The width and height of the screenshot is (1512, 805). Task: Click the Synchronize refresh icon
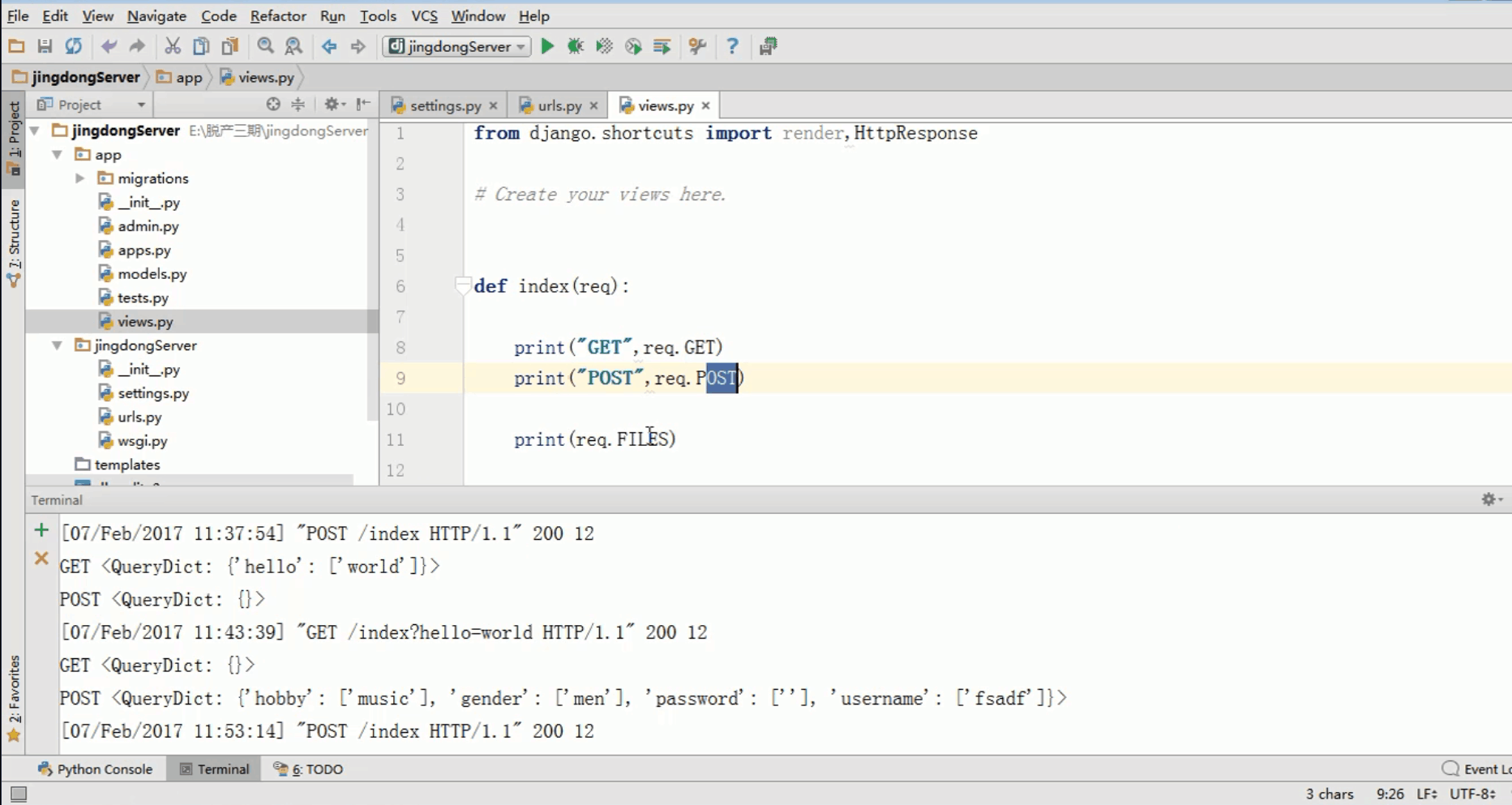pos(74,46)
